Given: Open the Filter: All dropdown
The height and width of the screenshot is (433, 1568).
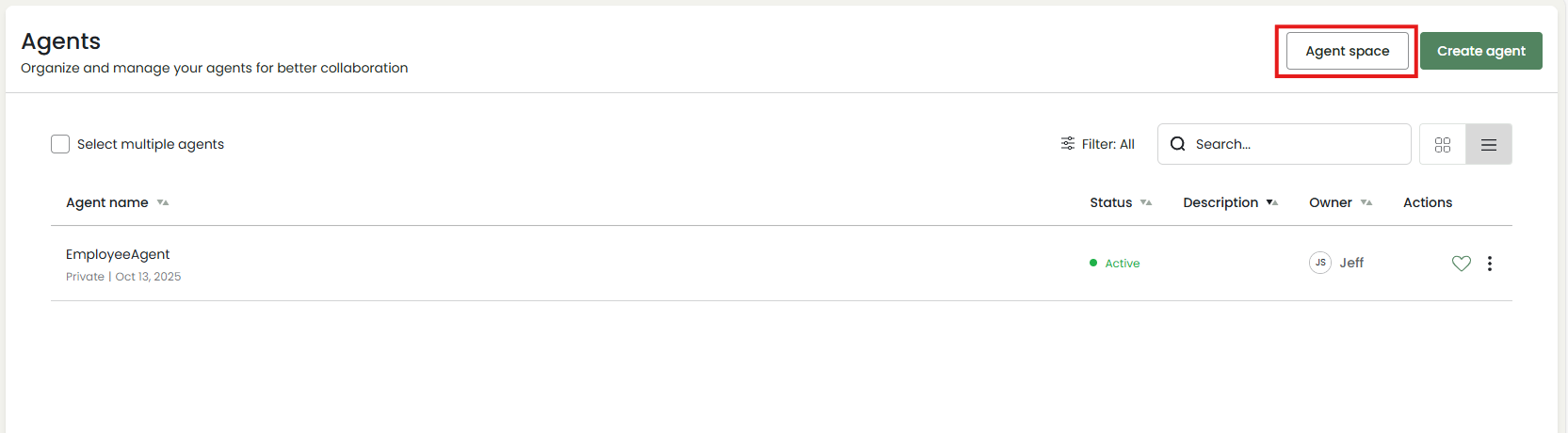Looking at the screenshot, I should point(1097,144).
